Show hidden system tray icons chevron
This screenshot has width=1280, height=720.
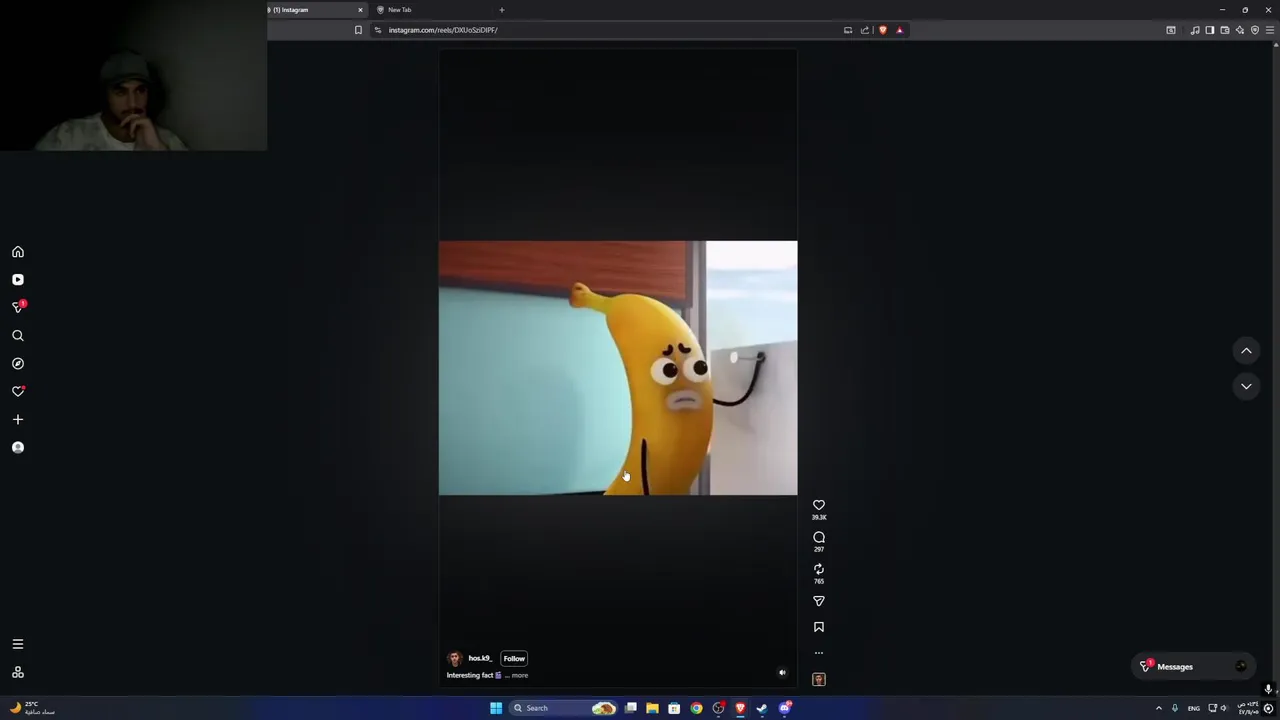[1159, 708]
